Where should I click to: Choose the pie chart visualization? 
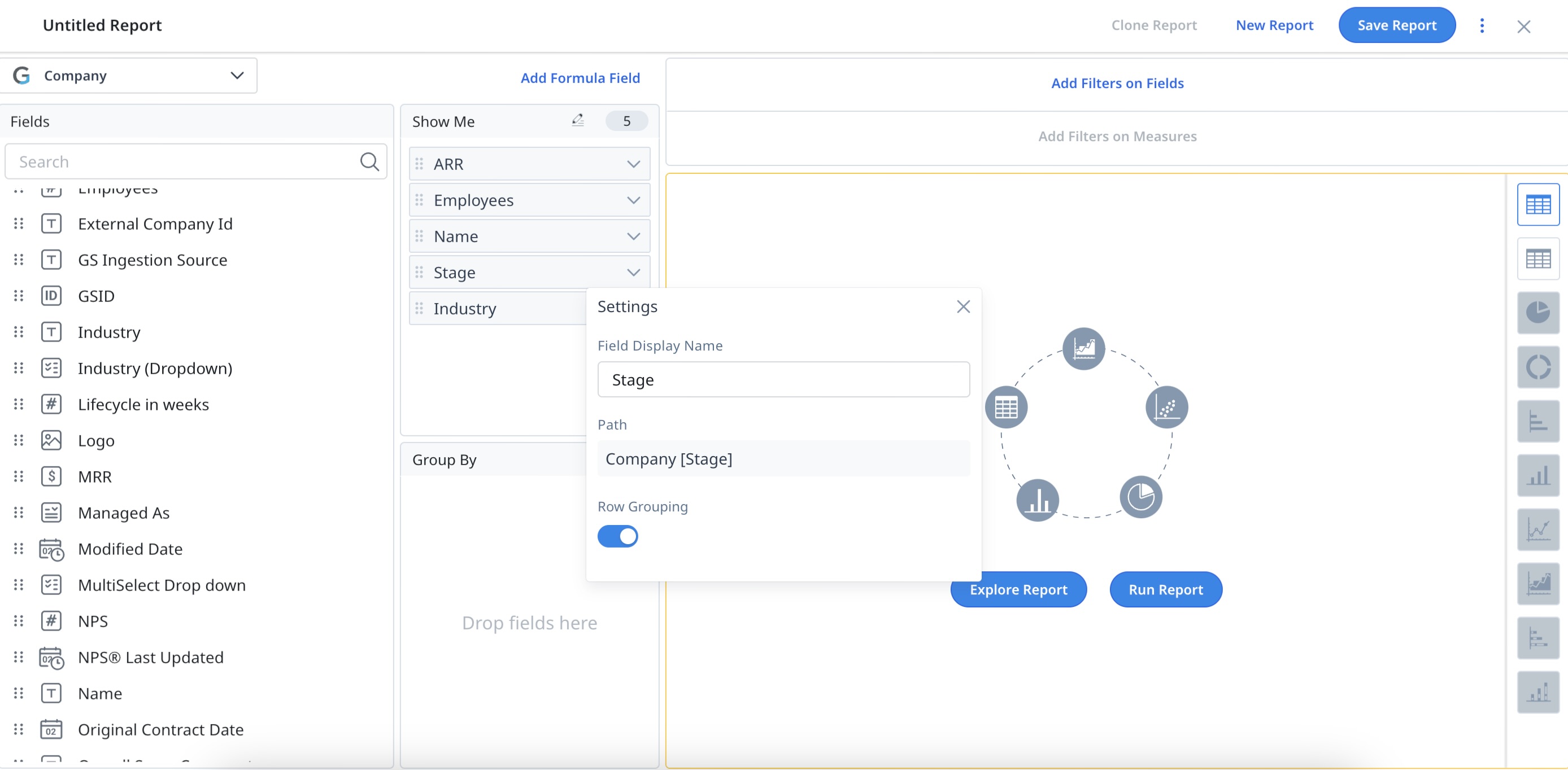coord(1537,313)
